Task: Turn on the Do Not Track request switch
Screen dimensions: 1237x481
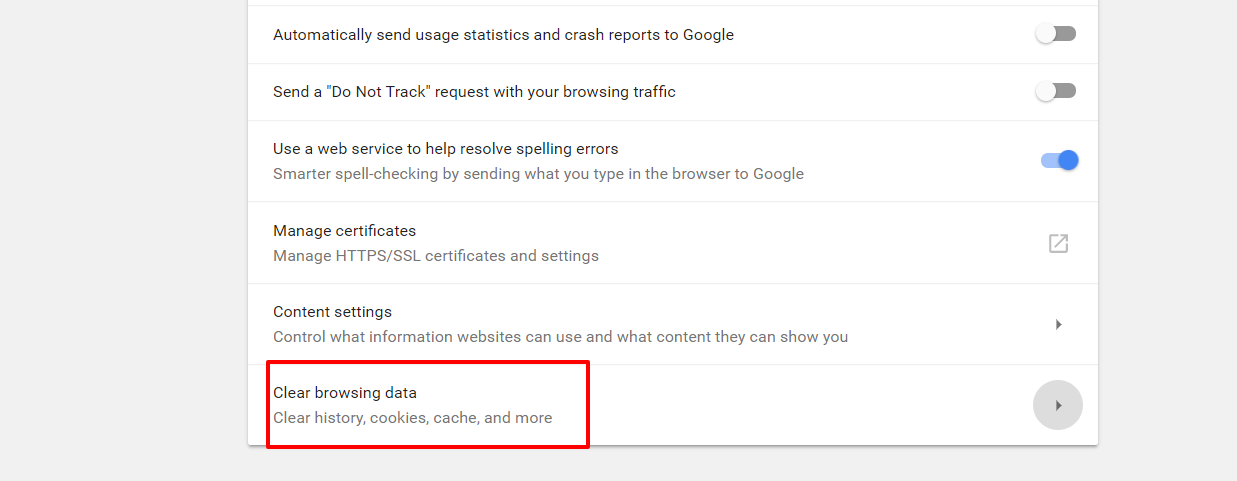Action: pos(1056,91)
